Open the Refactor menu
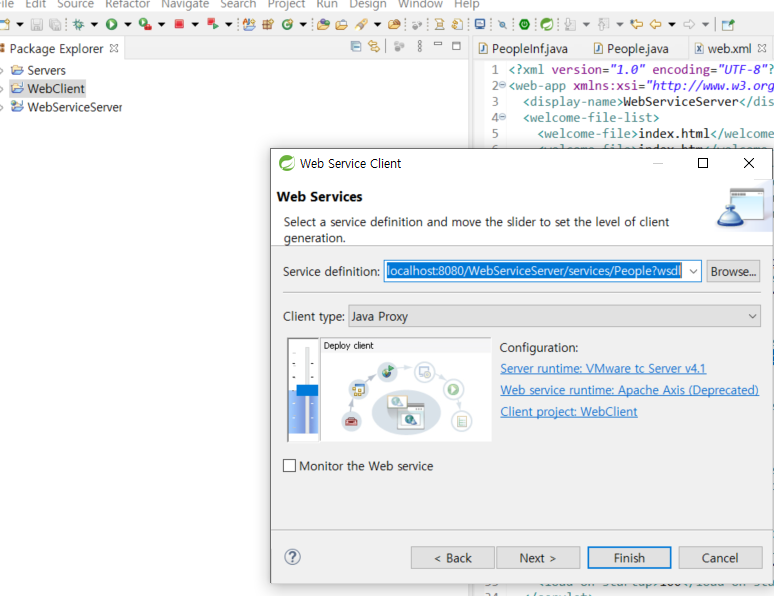The image size is (774, 596). tap(127, 4)
